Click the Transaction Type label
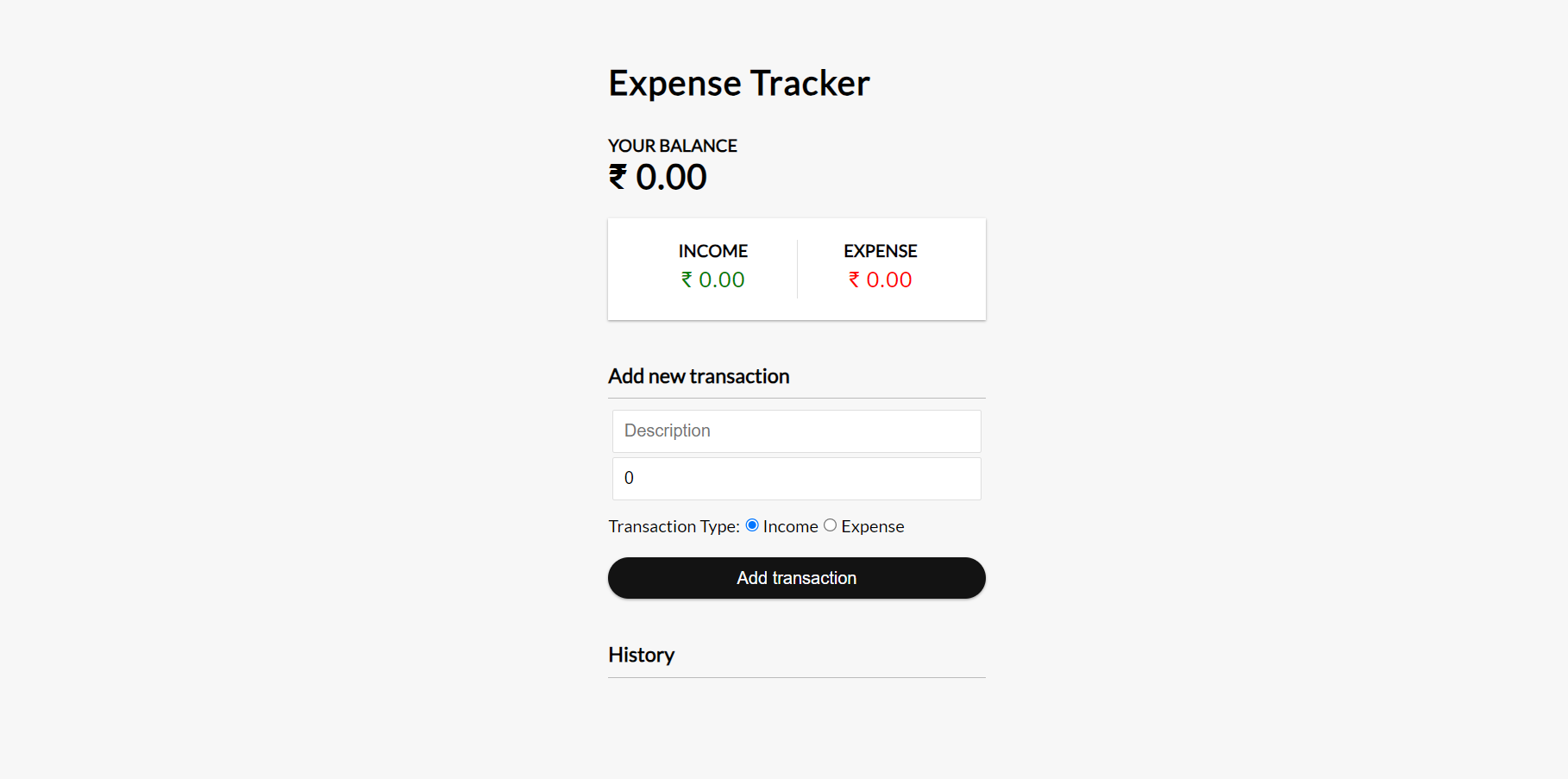The image size is (1568, 779). click(674, 525)
